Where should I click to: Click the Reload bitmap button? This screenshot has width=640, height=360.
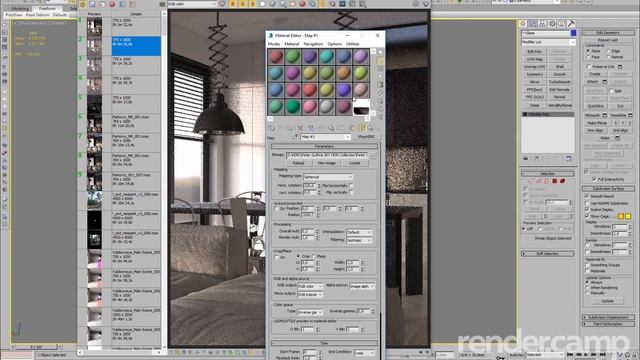pyautogui.click(x=299, y=163)
